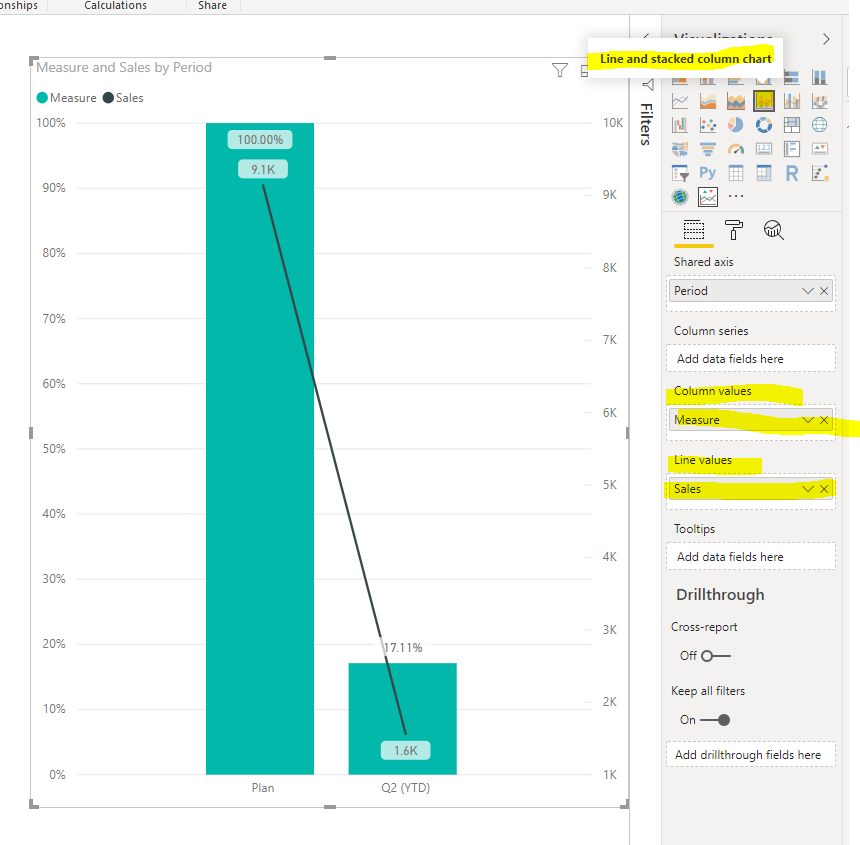
Task: Pick the Python visual (Py)
Action: point(708,173)
